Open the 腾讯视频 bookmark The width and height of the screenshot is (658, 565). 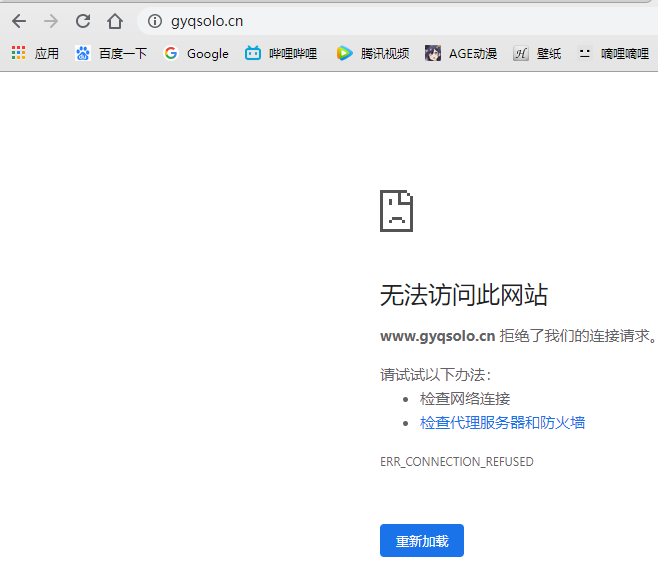coord(373,53)
